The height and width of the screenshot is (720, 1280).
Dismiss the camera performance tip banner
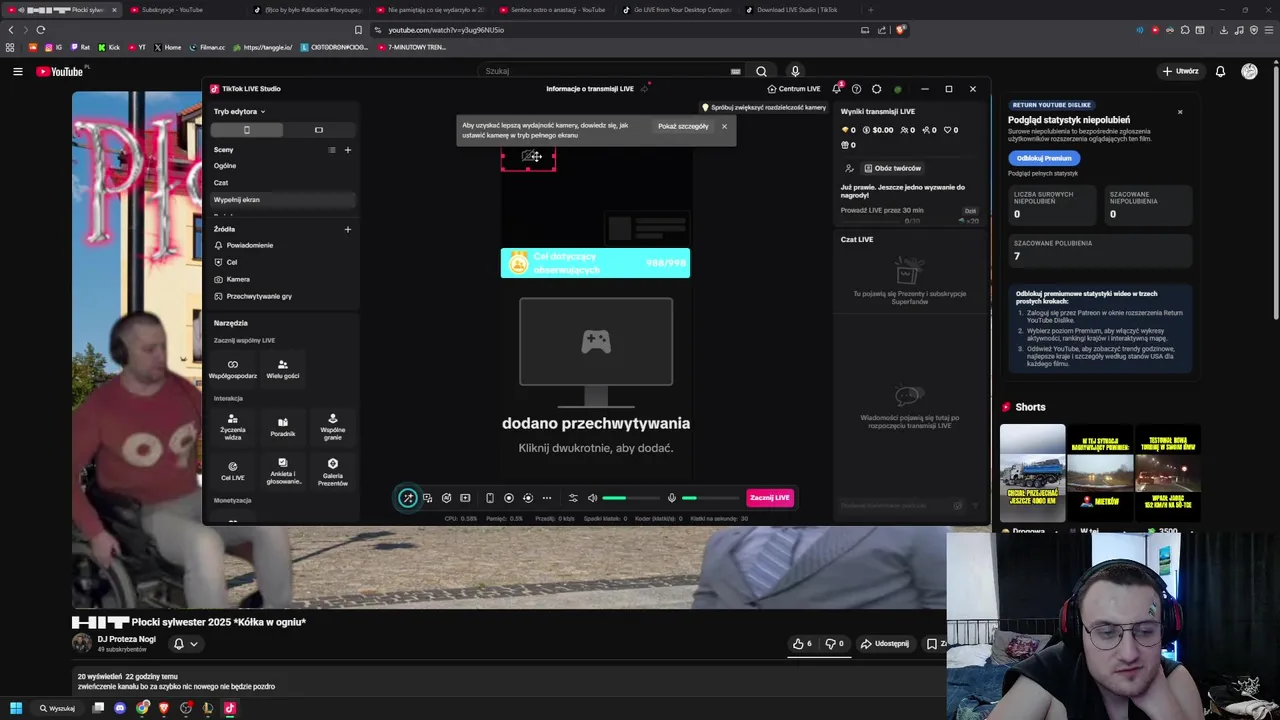point(724,126)
